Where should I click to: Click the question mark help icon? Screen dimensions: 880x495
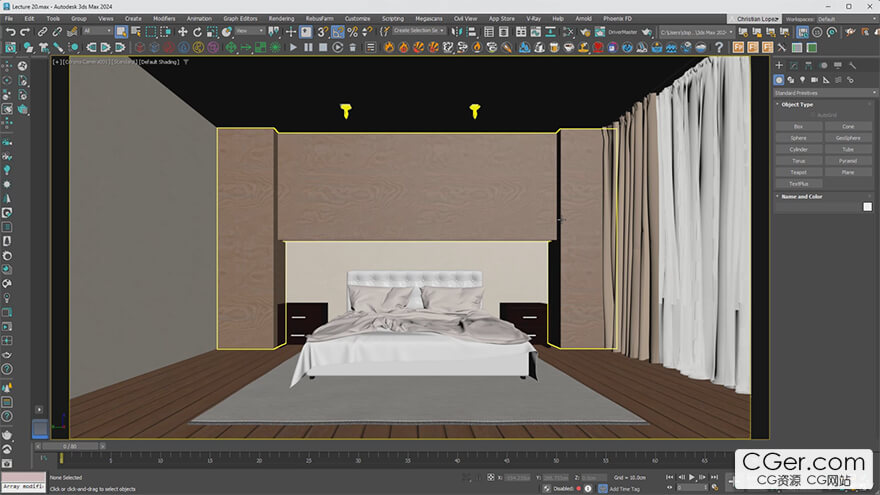[x=719, y=48]
